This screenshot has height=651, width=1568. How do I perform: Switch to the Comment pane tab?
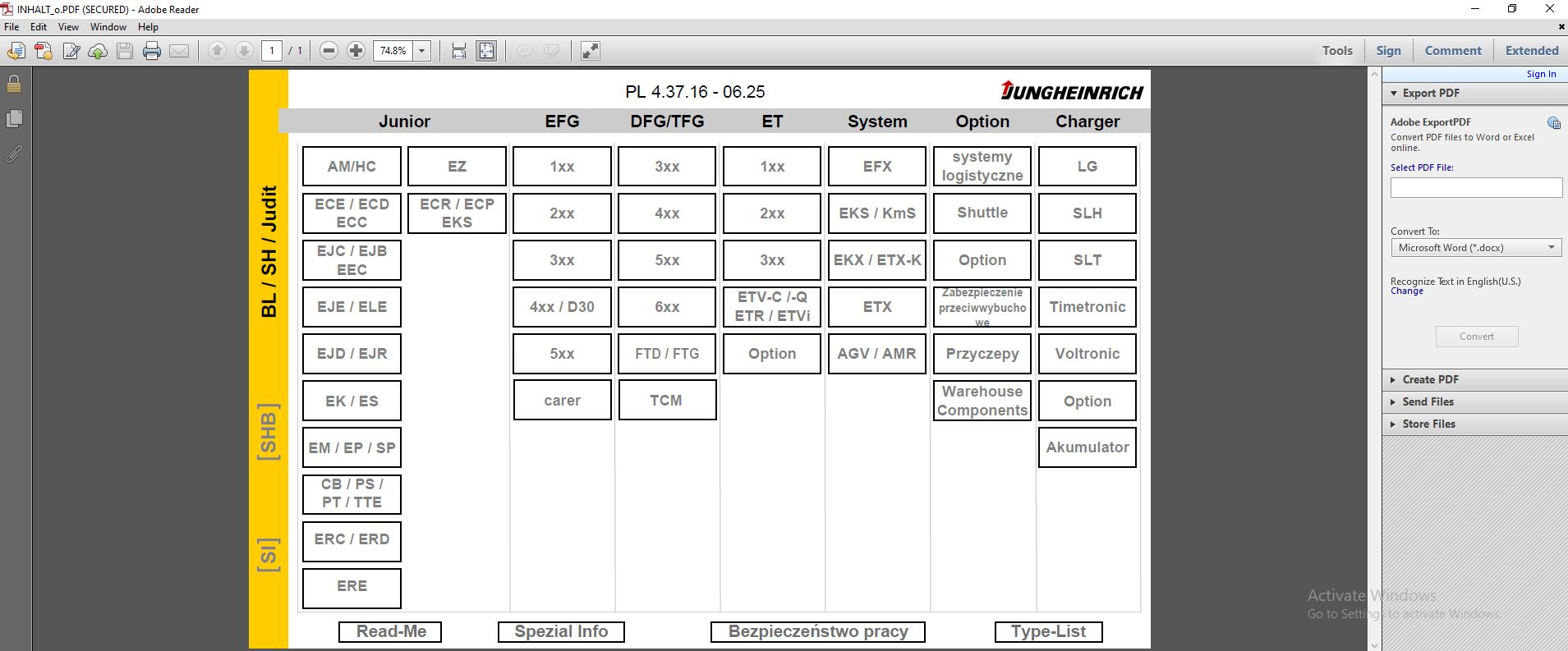click(1452, 51)
